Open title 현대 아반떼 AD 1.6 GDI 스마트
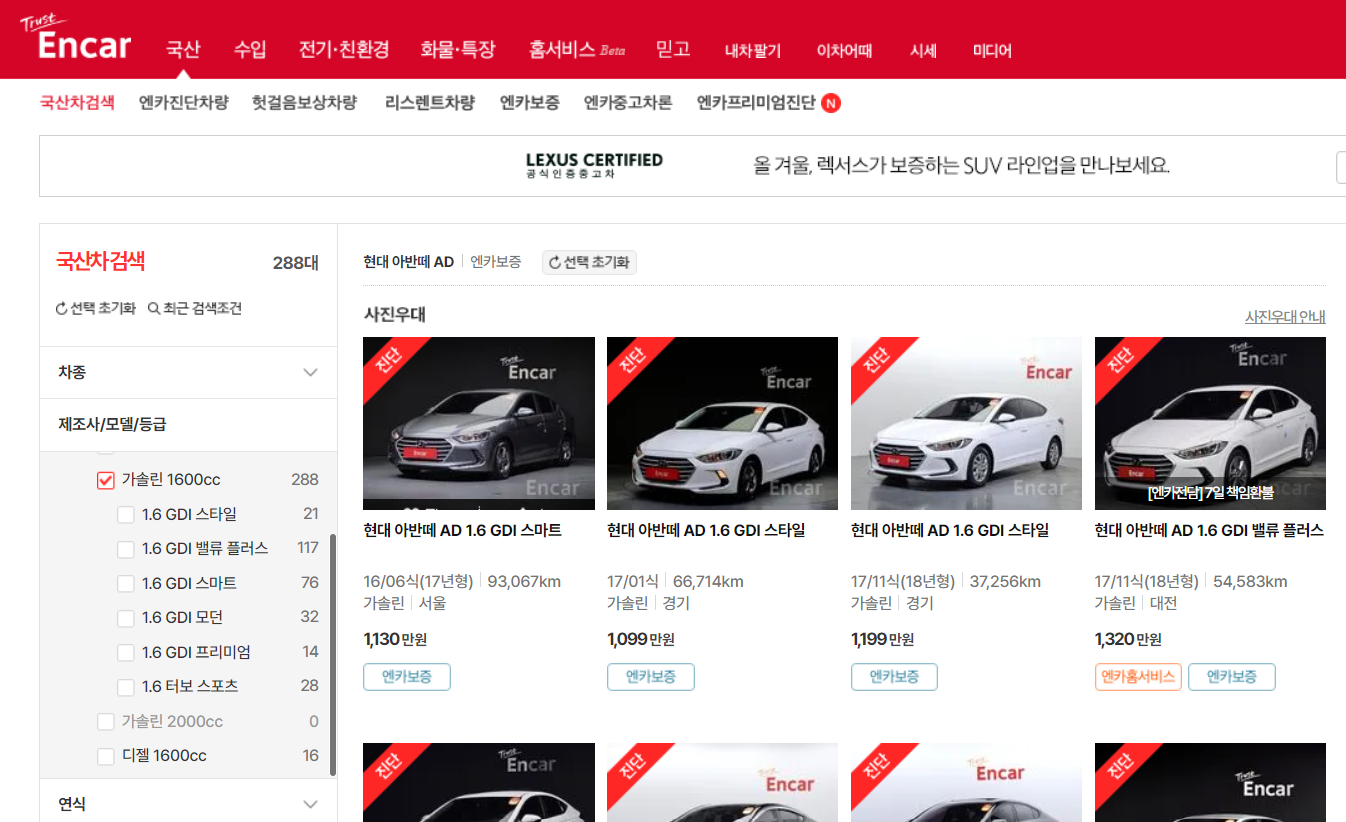This screenshot has height=822, width=1346. [x=463, y=530]
